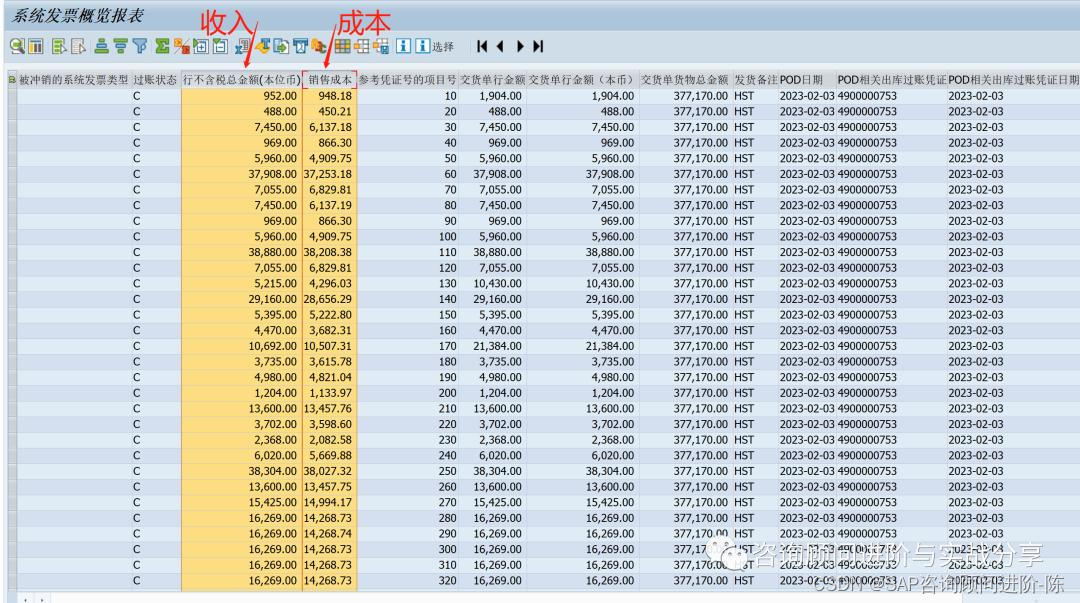Click the Save Layout icon
1080x603 pixels.
381,45
